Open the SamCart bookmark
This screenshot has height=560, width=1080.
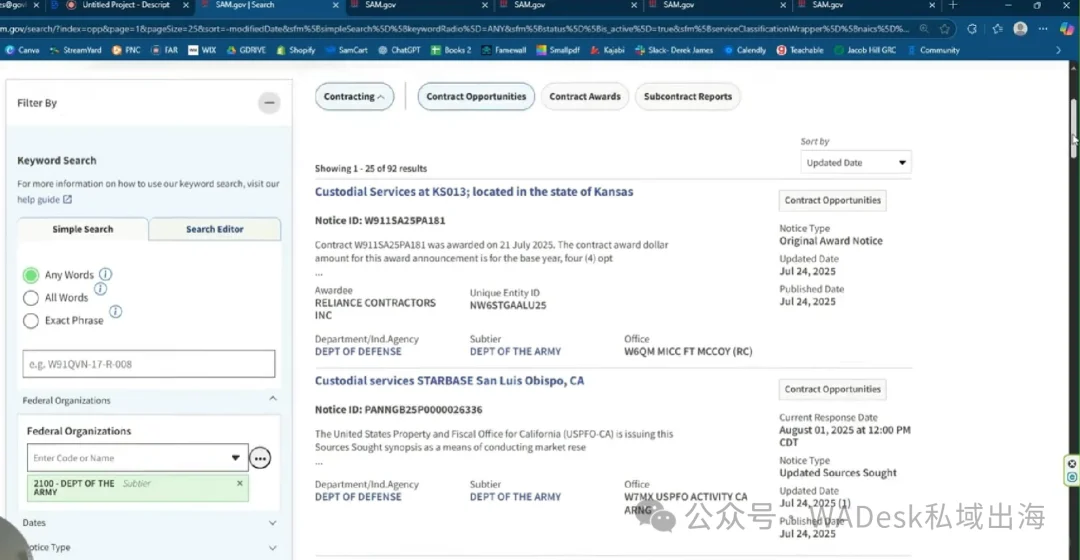tap(346, 50)
